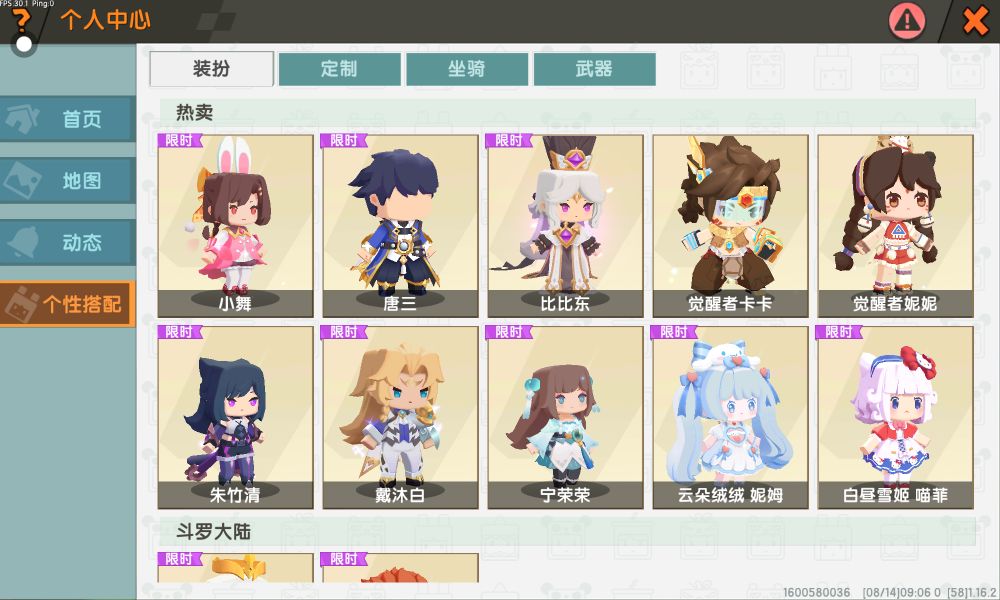Image resolution: width=1000 pixels, height=600 pixels.
Task: Select 个性搭配 sidebar item
Action: (68, 304)
